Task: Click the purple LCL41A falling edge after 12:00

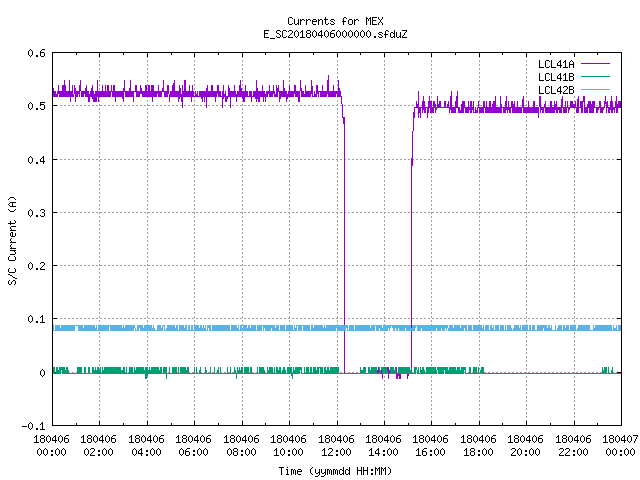Action: pyautogui.click(x=344, y=245)
